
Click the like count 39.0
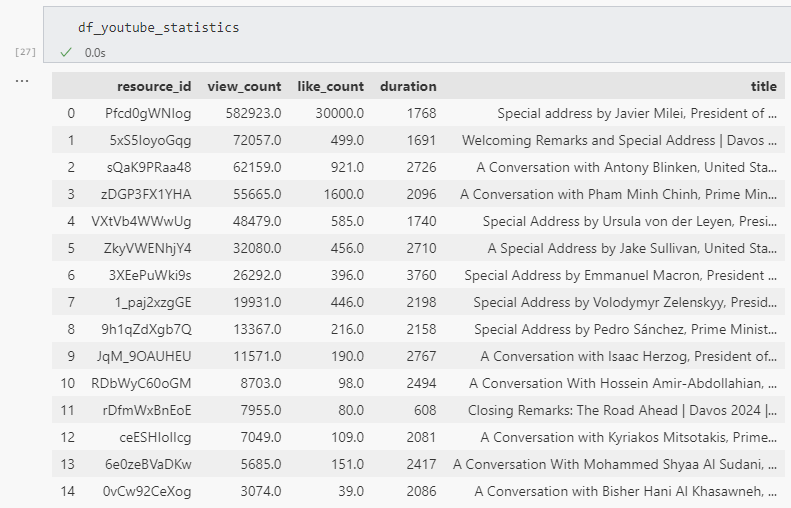pyautogui.click(x=351, y=491)
